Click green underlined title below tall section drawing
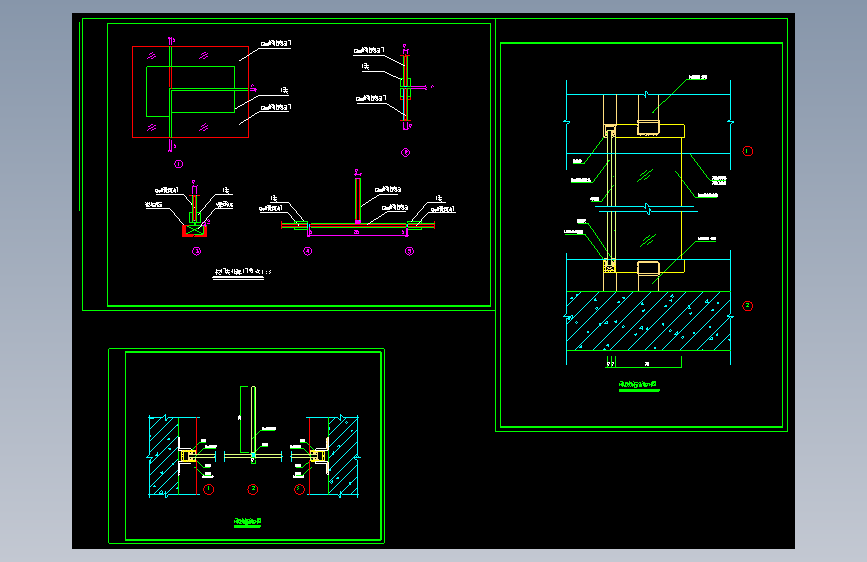This screenshot has height=562, width=867. [638, 384]
